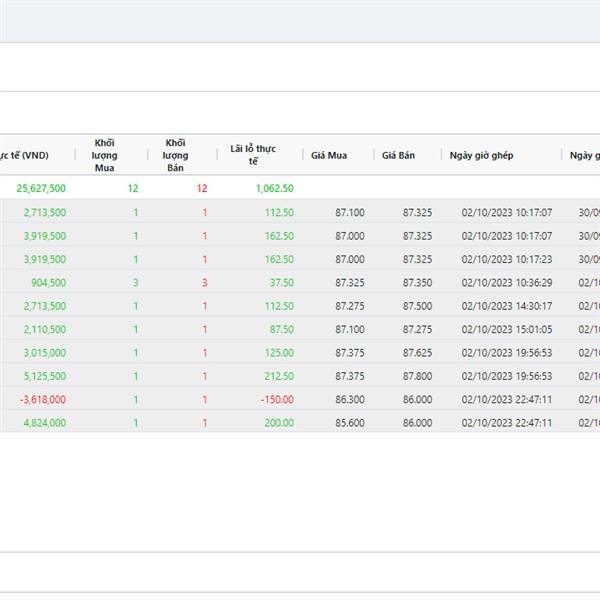Select the total value 25,627,500 cell

41,188
